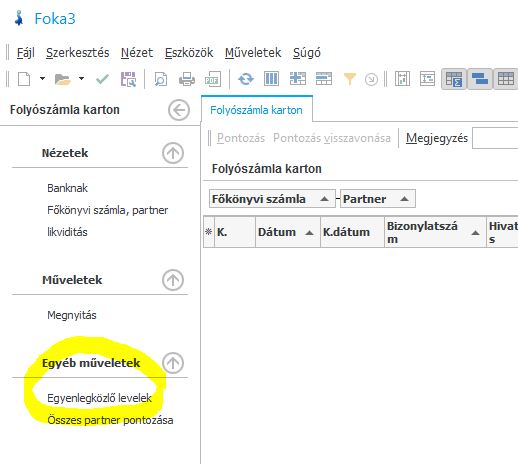
Task: Toggle the highlighted summary view button
Action: point(454,79)
